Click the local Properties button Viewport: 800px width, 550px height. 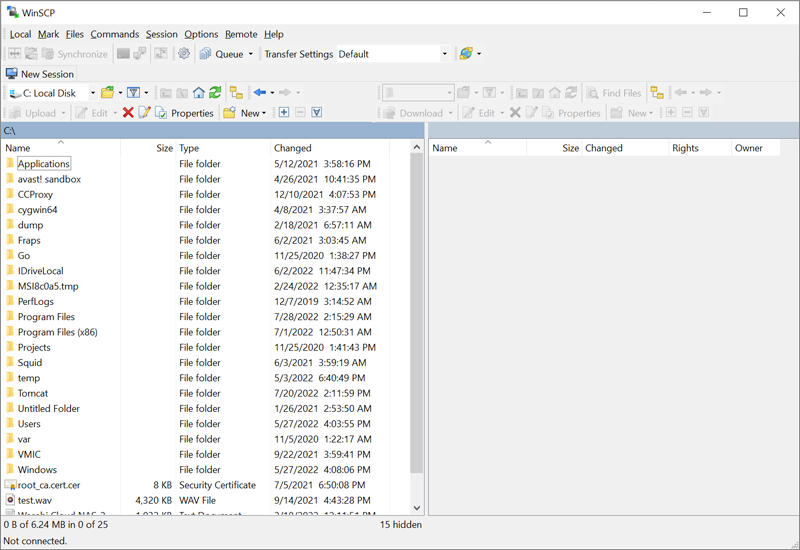pos(184,113)
